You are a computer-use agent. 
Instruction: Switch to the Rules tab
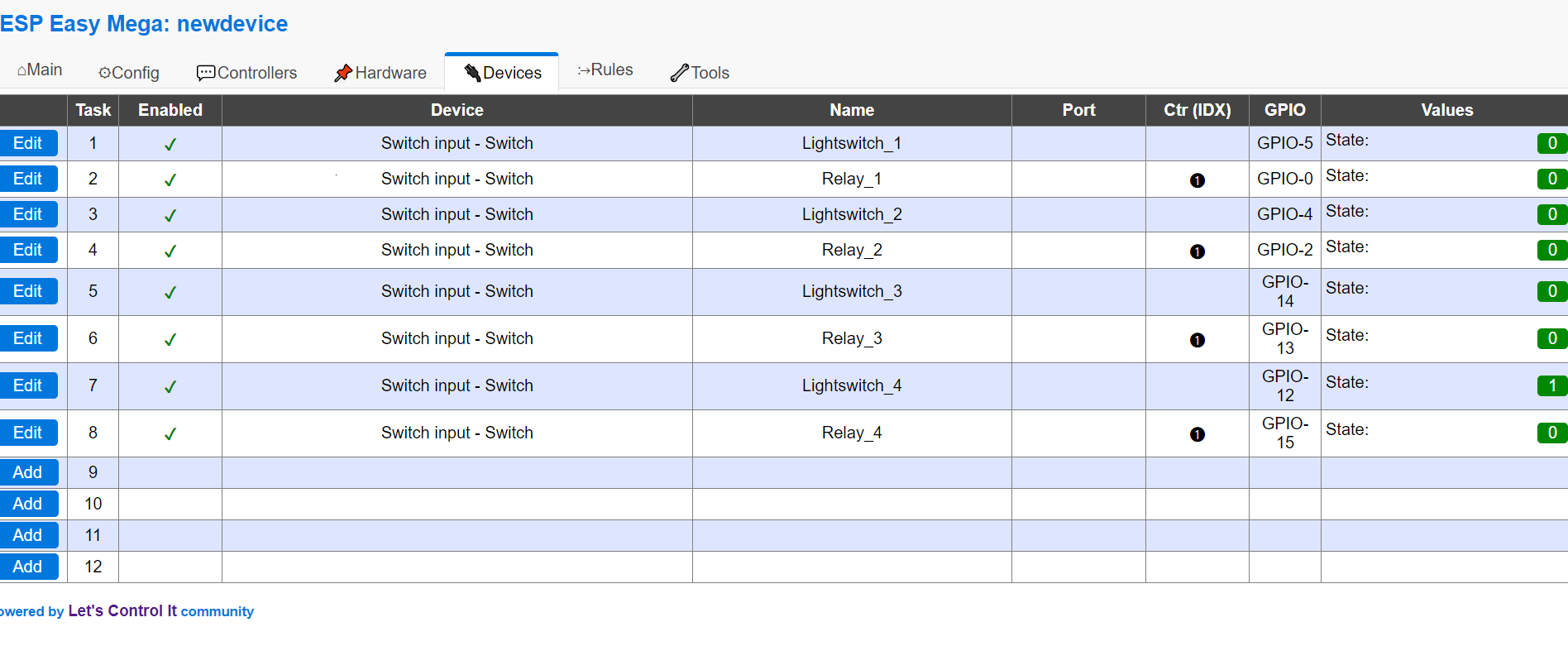click(605, 70)
